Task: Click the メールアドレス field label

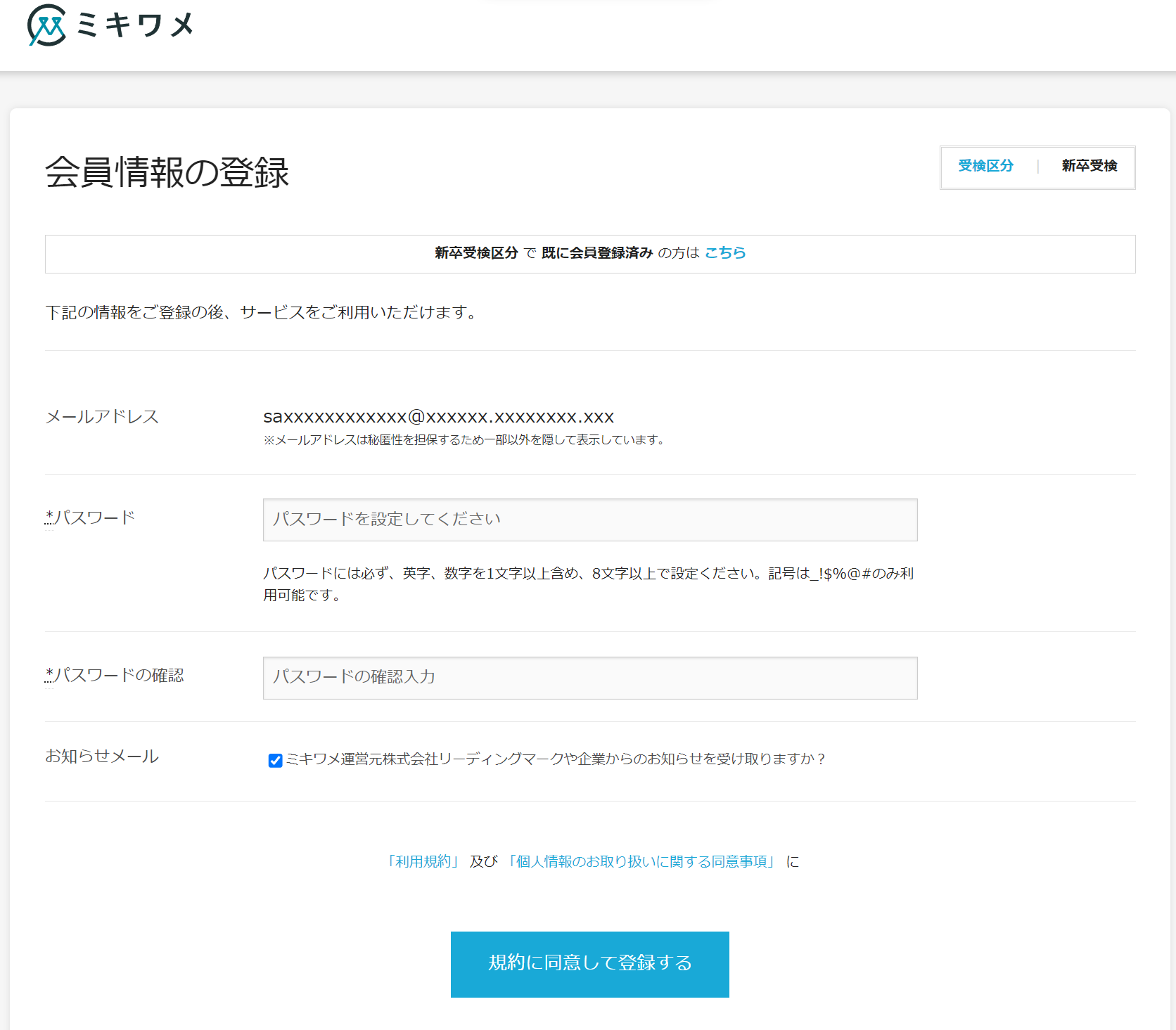Action: point(102,417)
